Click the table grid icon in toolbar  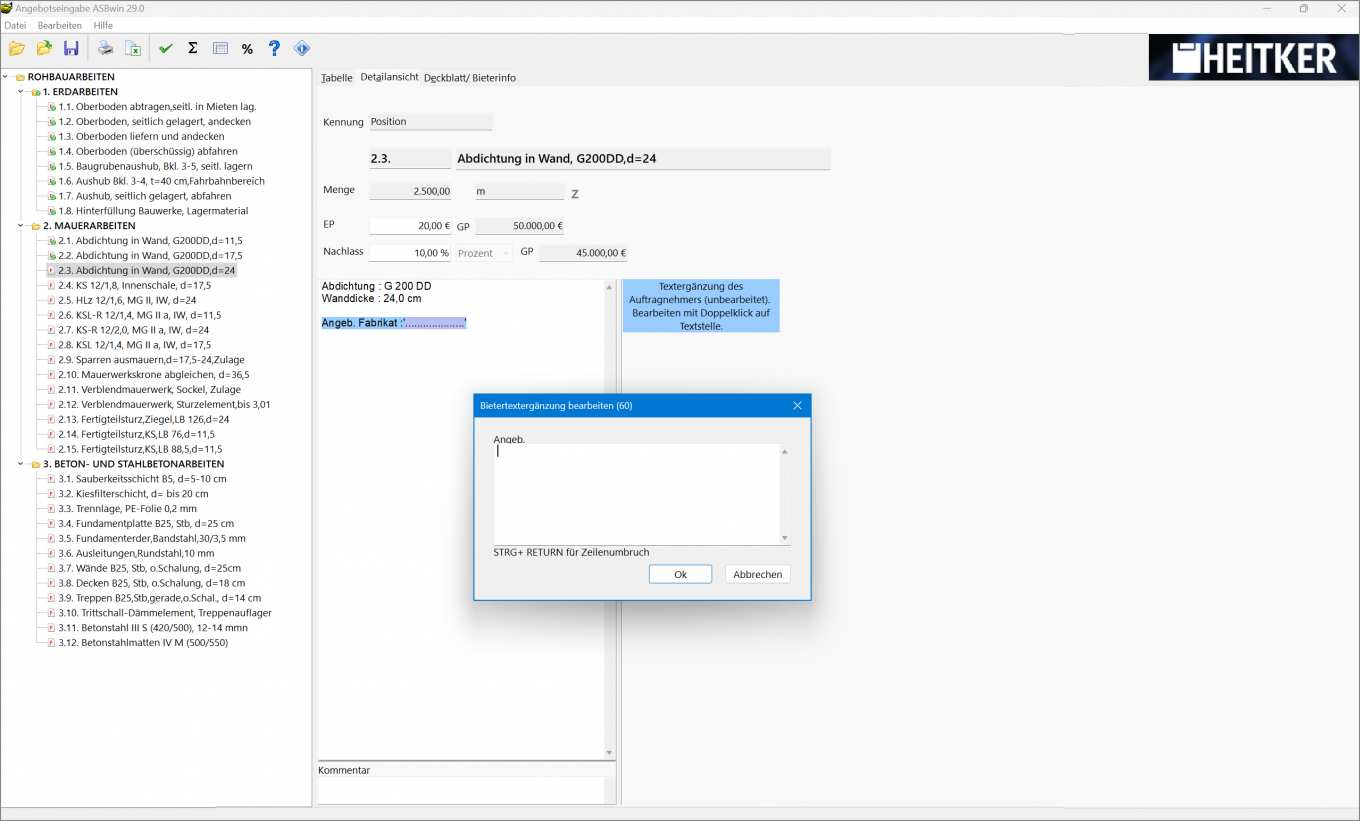219,47
